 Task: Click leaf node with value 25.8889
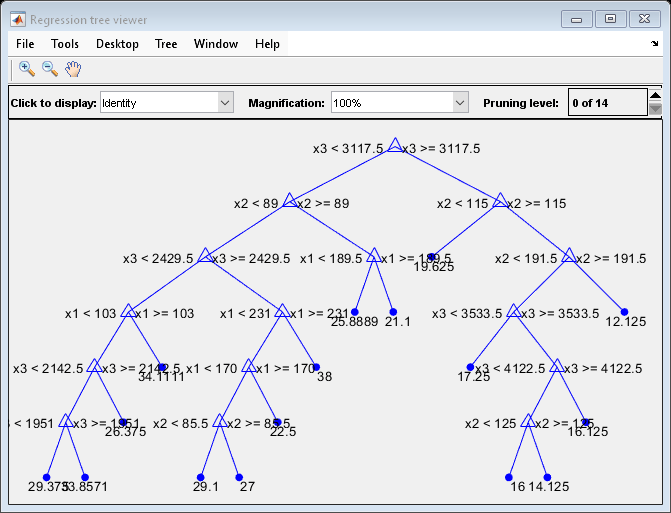pos(354,312)
